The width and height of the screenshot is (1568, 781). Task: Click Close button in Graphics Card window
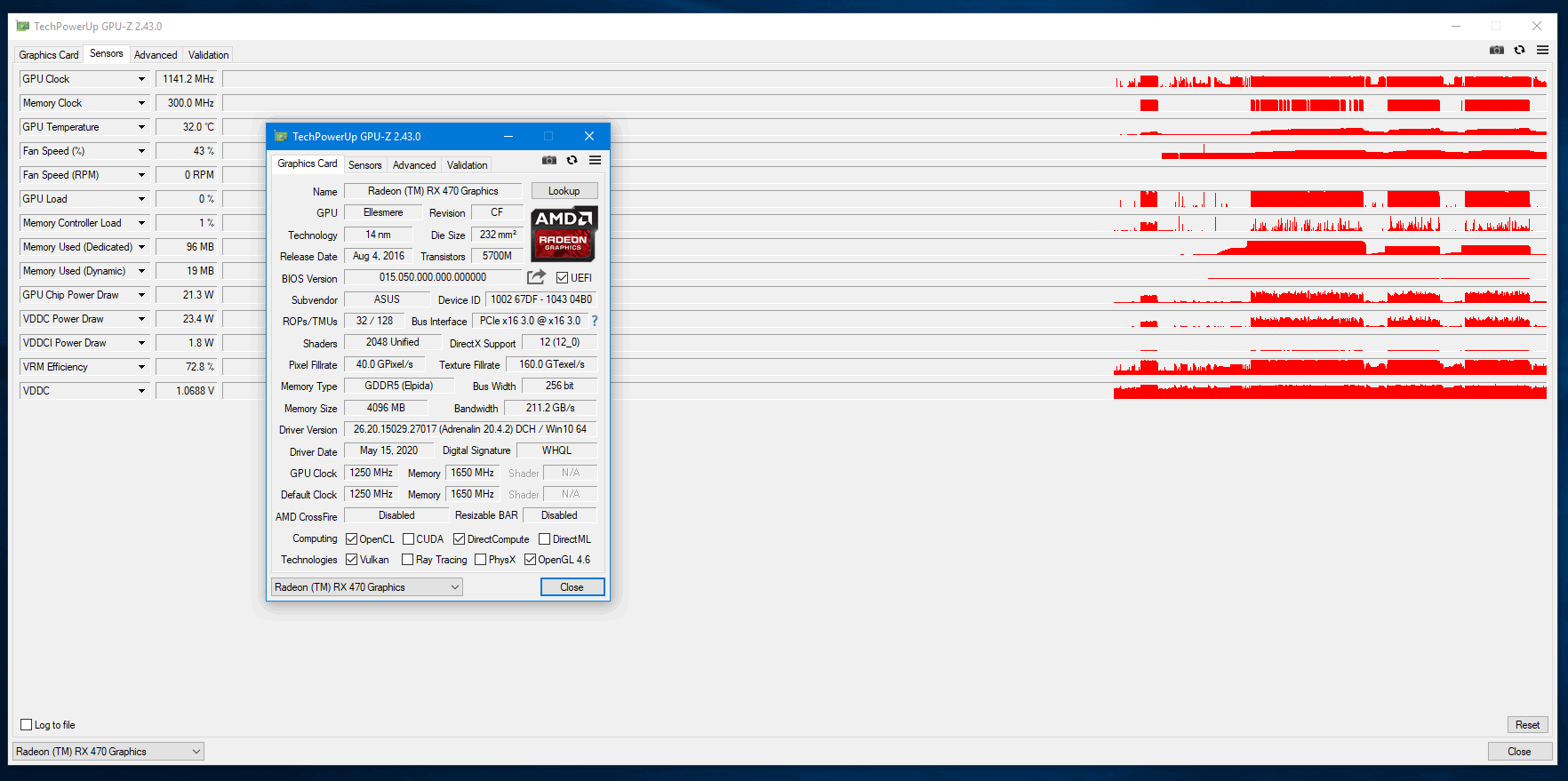tap(572, 587)
